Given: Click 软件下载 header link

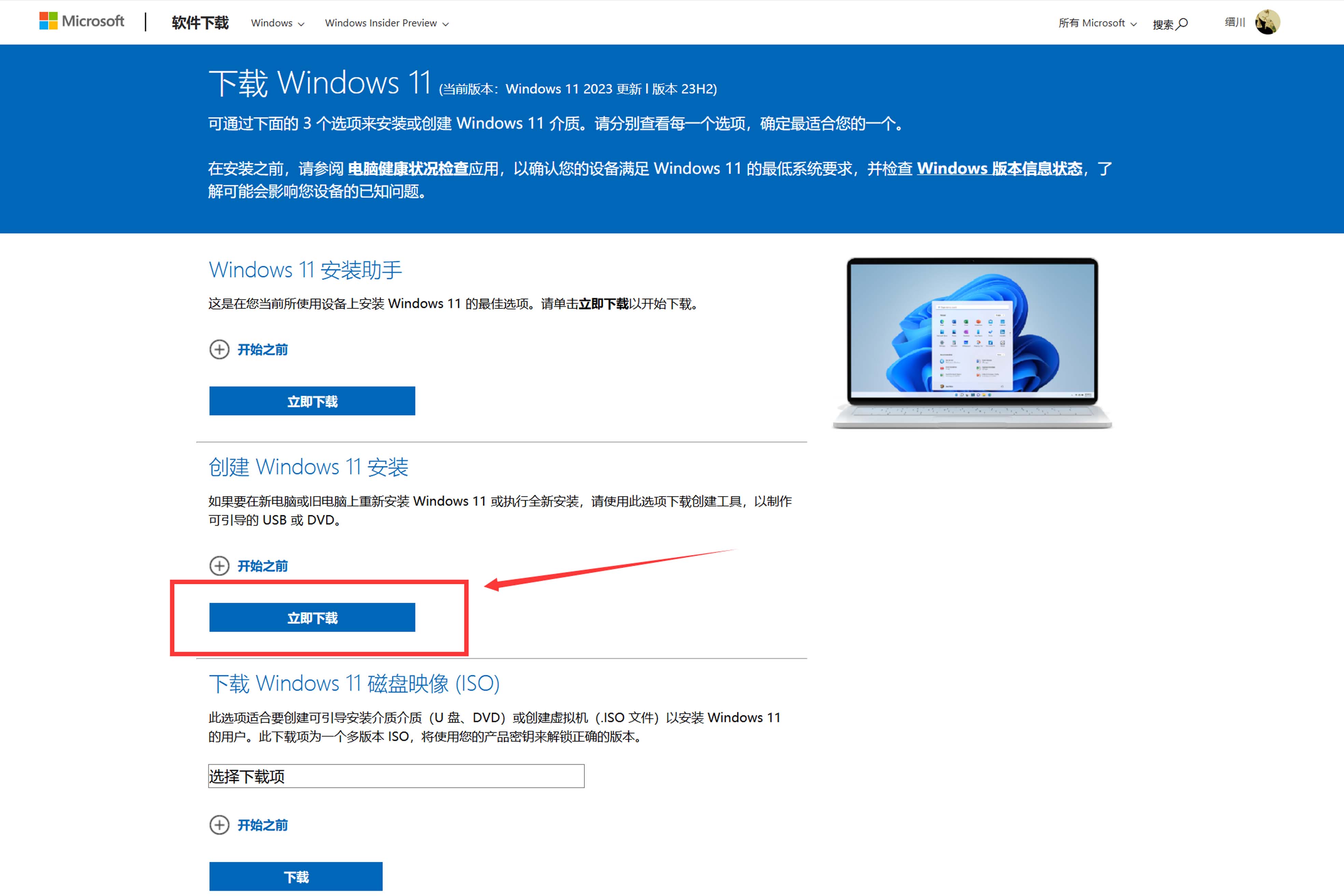Looking at the screenshot, I should point(200,23).
